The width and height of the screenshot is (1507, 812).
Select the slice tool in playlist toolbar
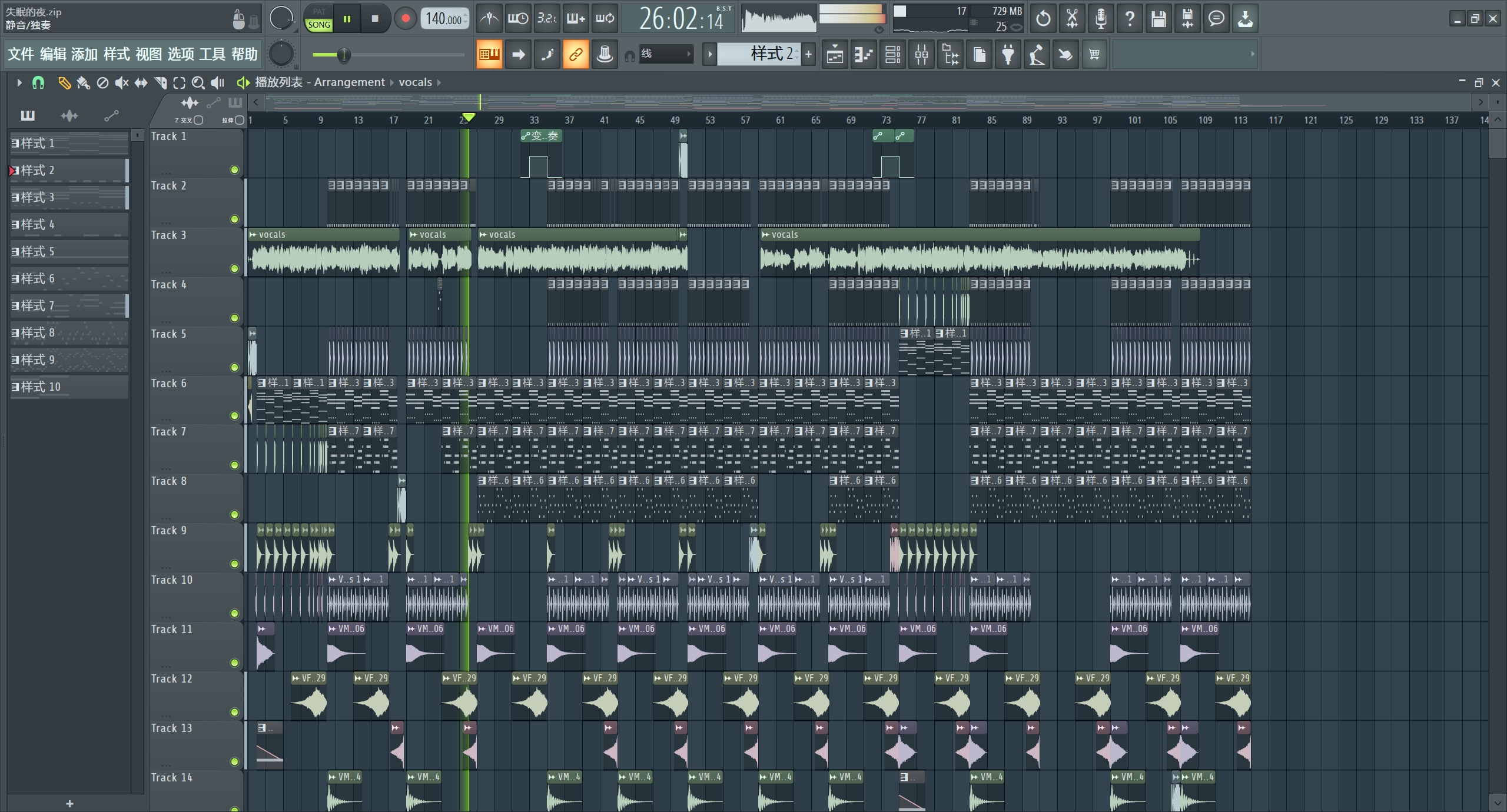click(160, 83)
